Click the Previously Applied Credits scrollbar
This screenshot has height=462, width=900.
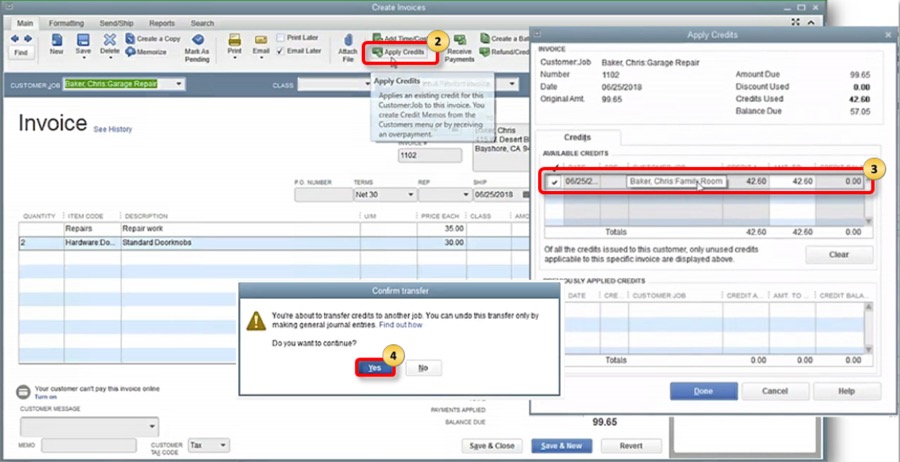click(867, 328)
